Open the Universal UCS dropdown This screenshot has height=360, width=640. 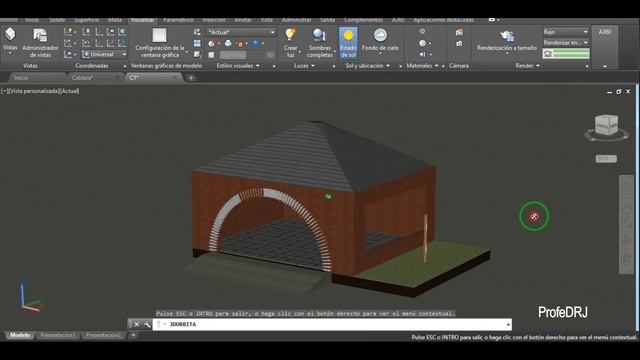[x=105, y=54]
